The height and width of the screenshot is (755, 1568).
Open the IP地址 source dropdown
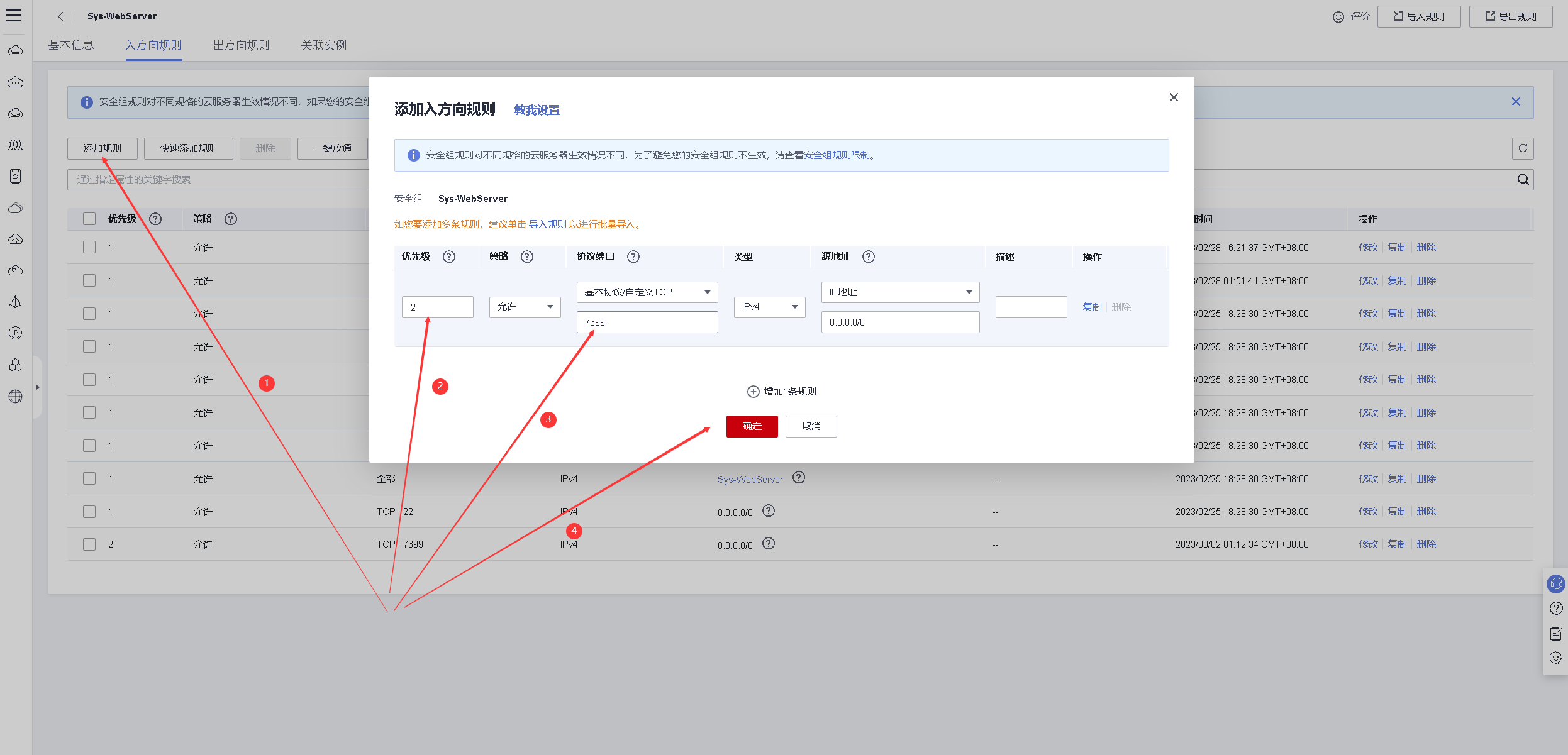pyautogui.click(x=899, y=292)
